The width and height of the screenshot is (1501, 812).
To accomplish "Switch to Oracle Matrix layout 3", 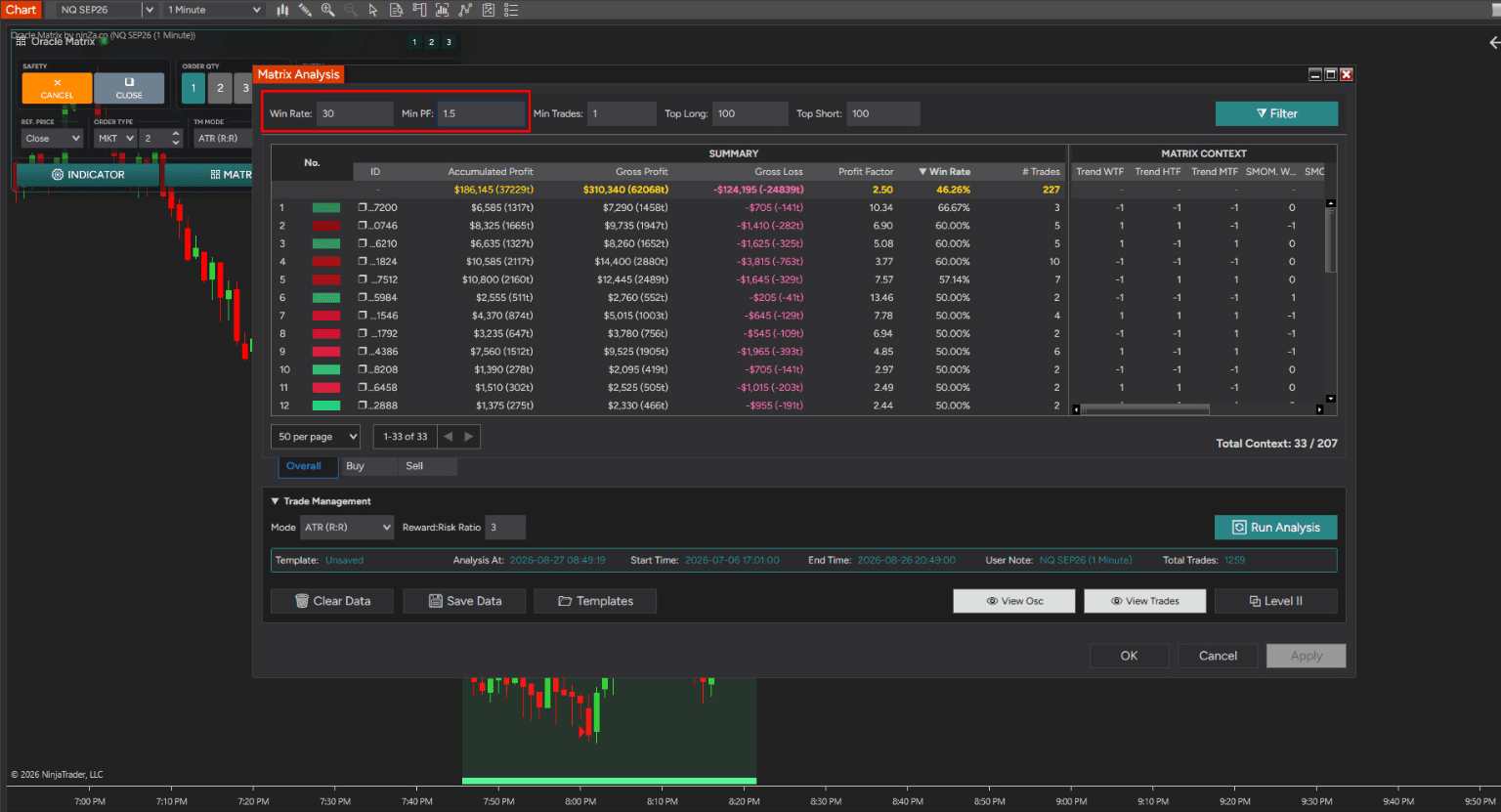I will click(x=449, y=42).
